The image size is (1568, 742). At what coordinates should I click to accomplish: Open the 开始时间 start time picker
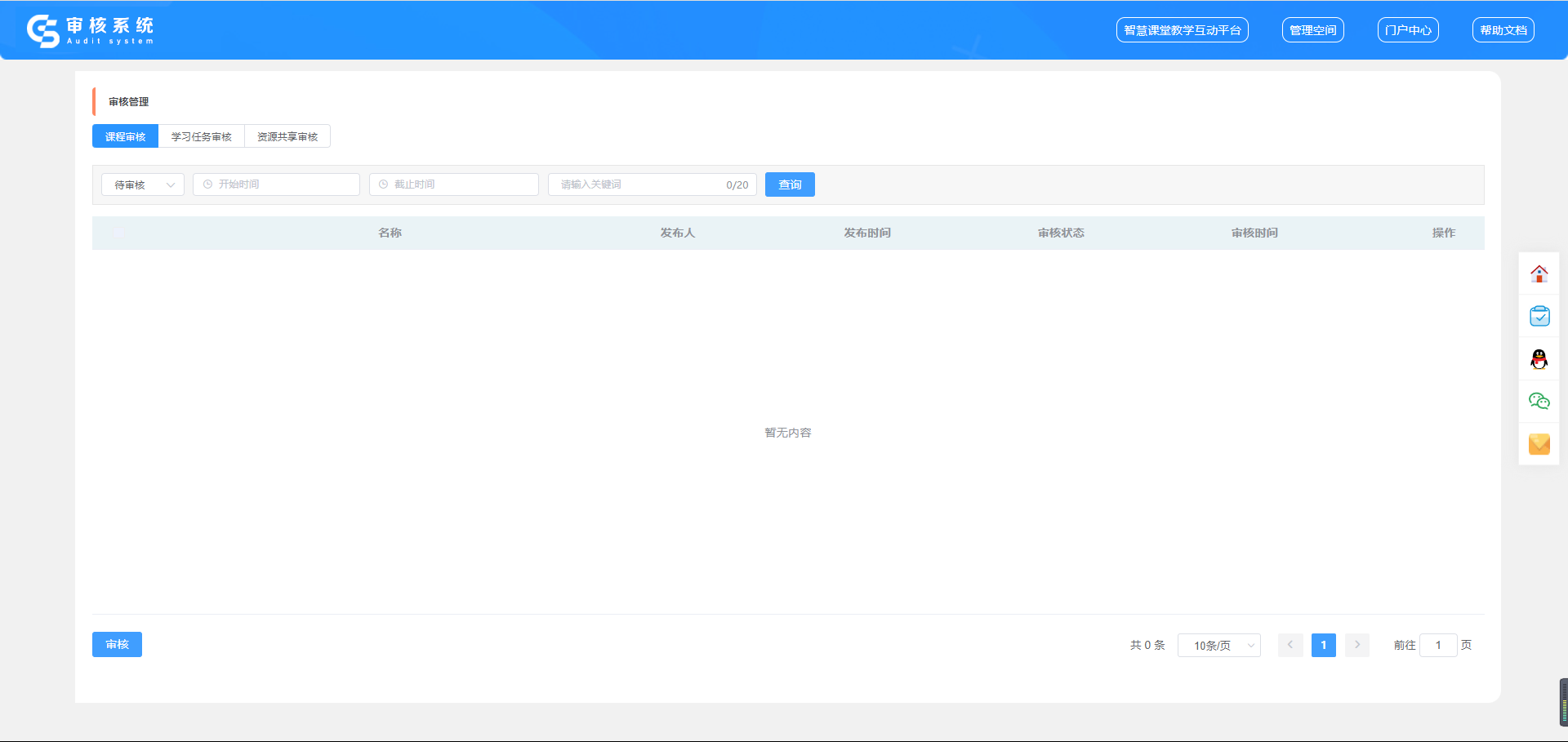(x=276, y=184)
